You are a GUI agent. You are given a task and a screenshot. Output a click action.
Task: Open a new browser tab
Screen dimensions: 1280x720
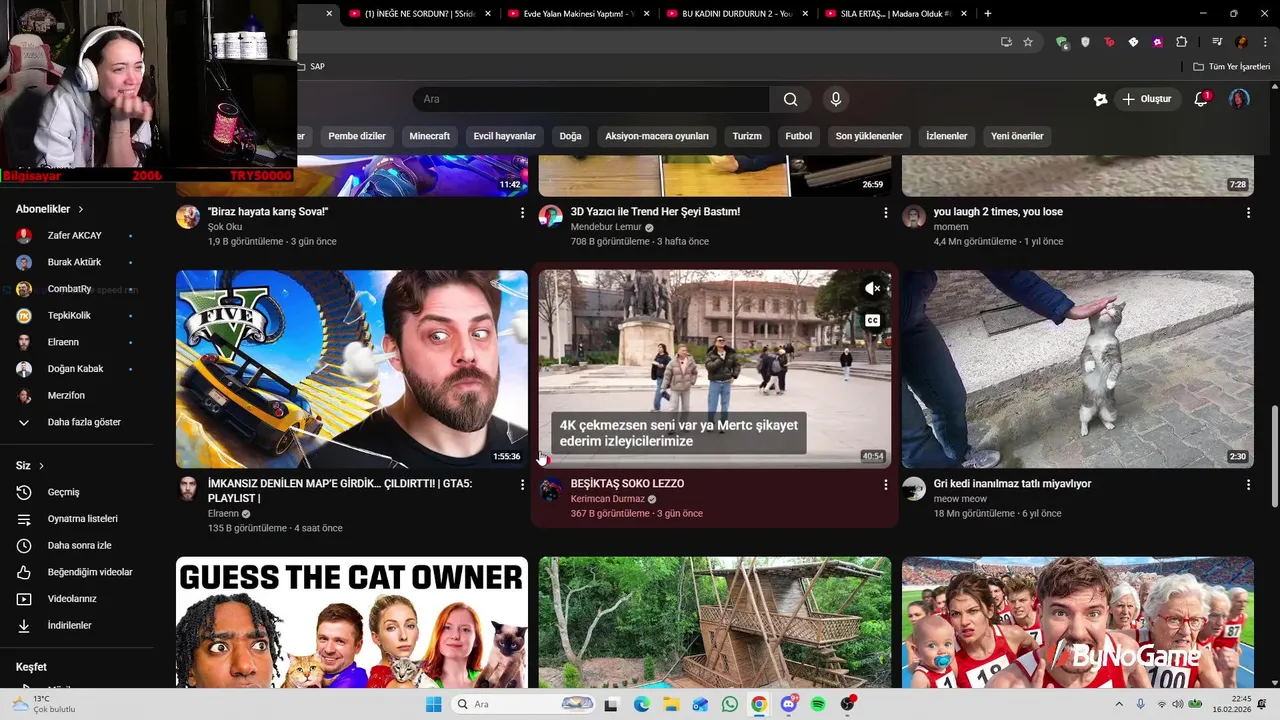(988, 13)
